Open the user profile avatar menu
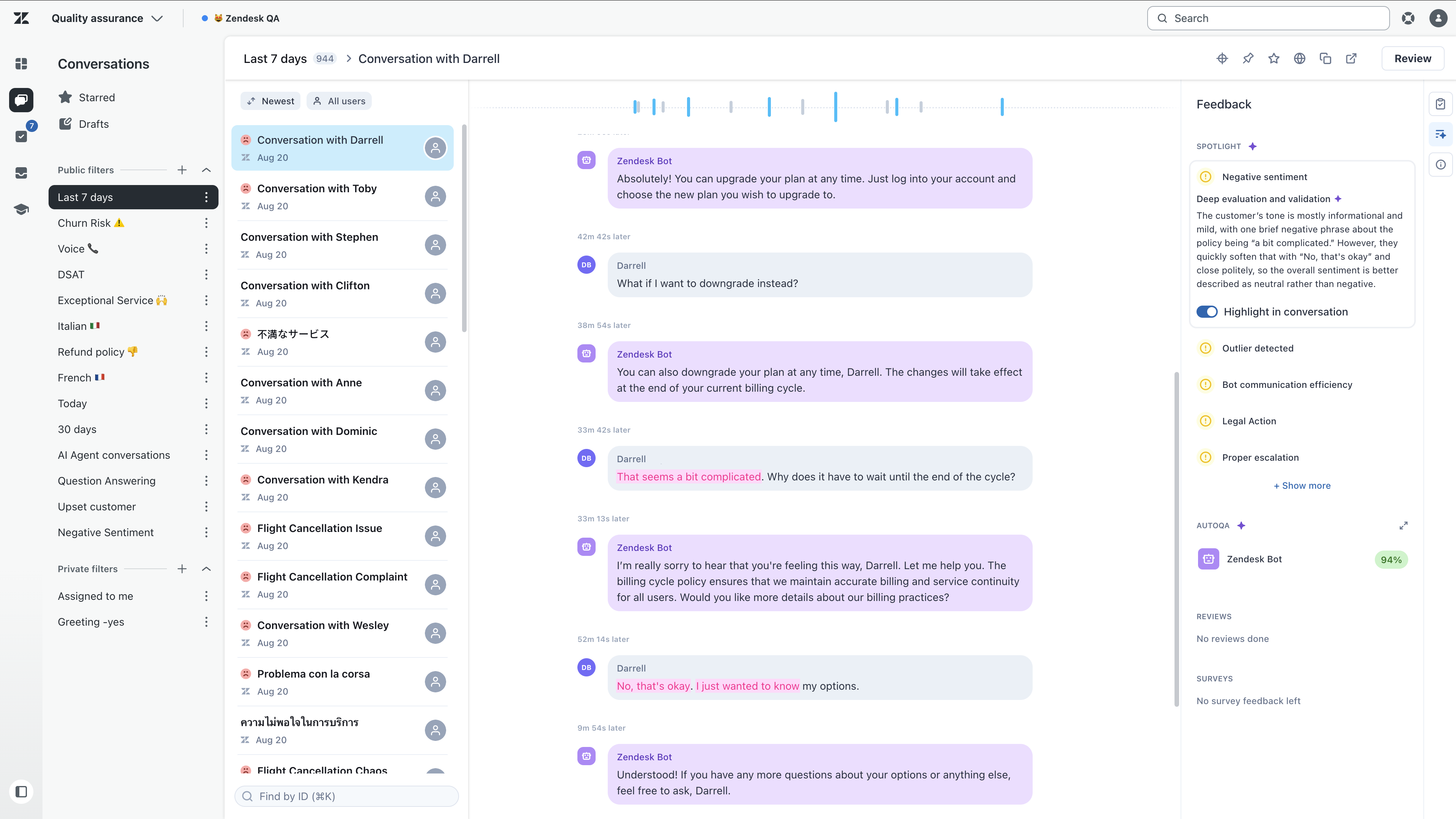 1438,18
